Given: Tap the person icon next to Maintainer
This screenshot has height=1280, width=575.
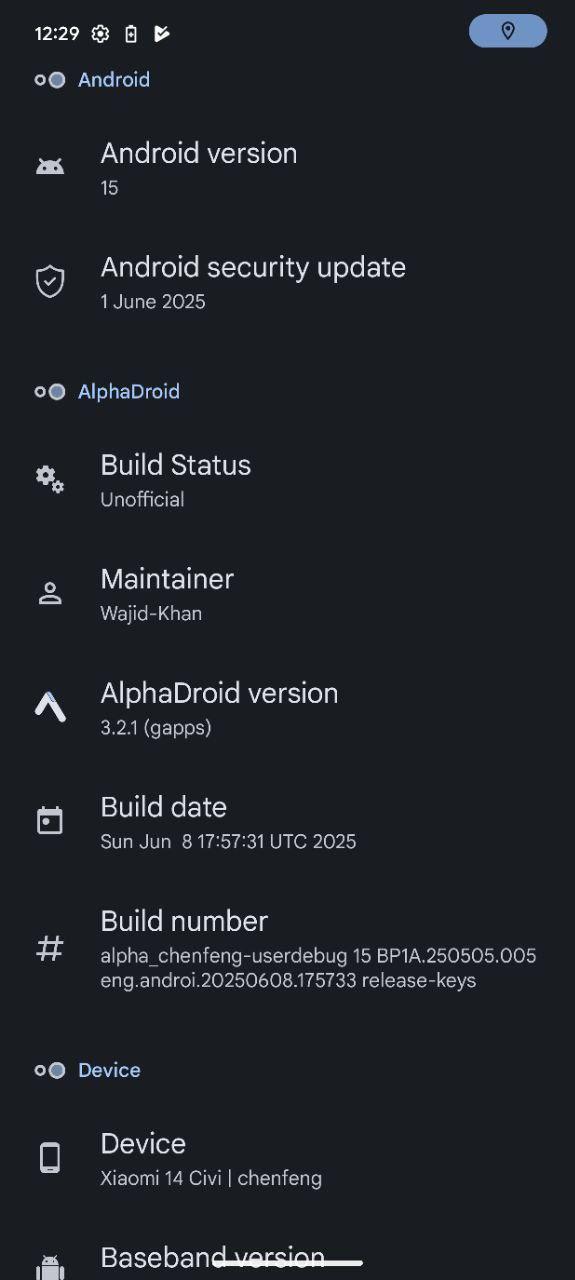Looking at the screenshot, I should tap(50, 593).
